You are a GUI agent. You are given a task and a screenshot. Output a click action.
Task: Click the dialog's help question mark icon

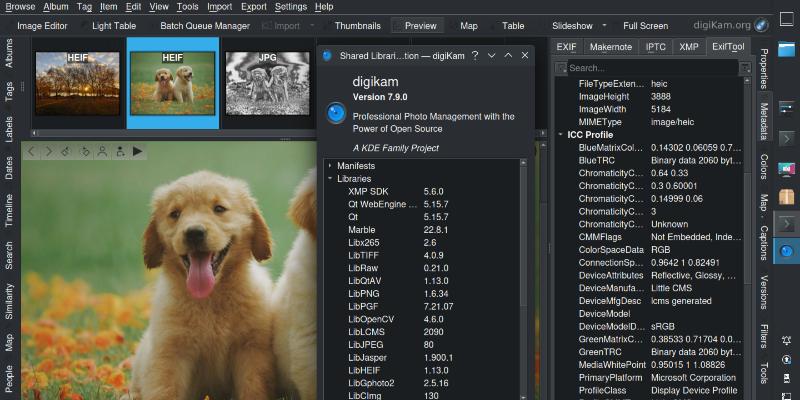click(475, 55)
